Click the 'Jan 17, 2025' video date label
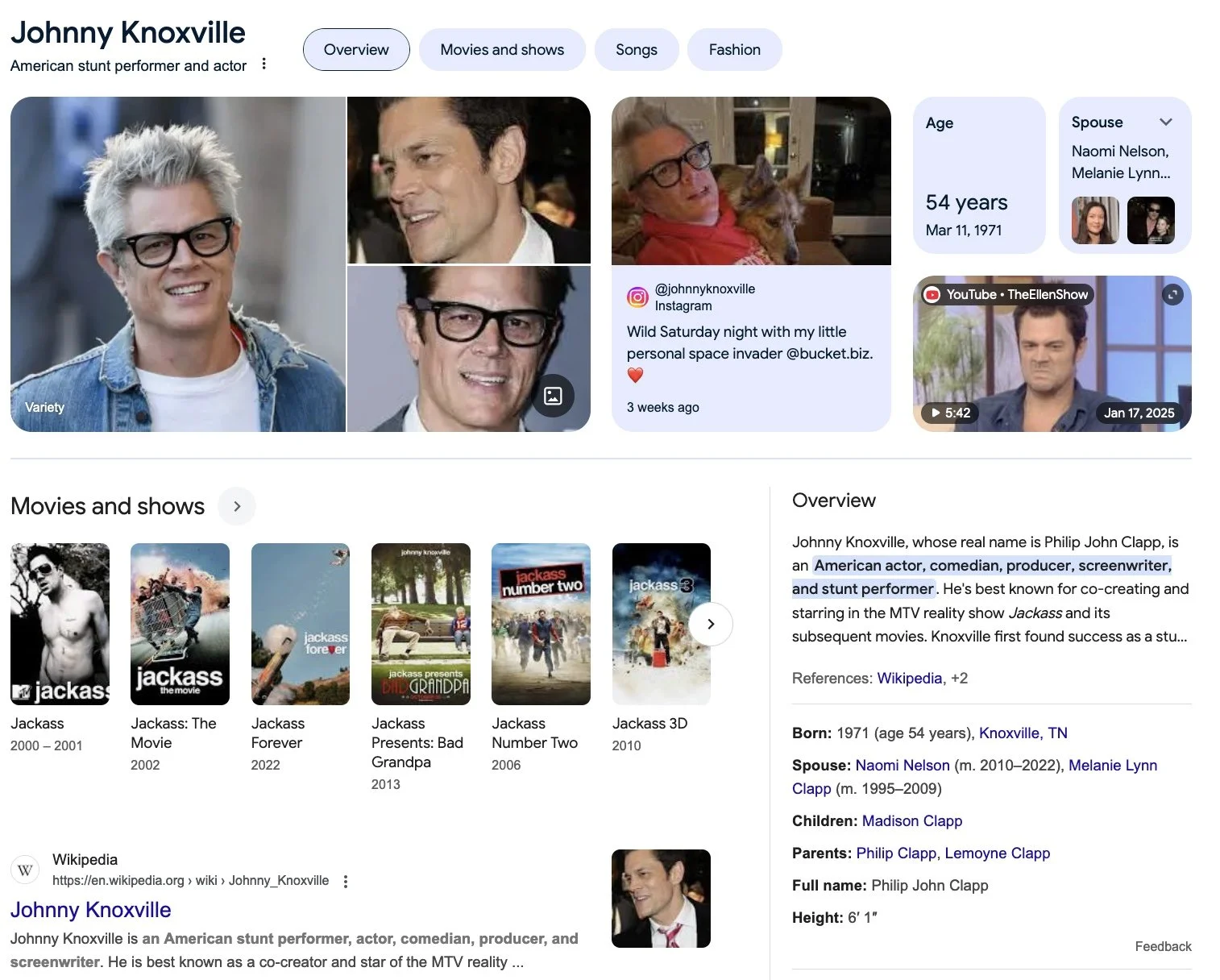This screenshot has height=980, width=1220. 1139,413
